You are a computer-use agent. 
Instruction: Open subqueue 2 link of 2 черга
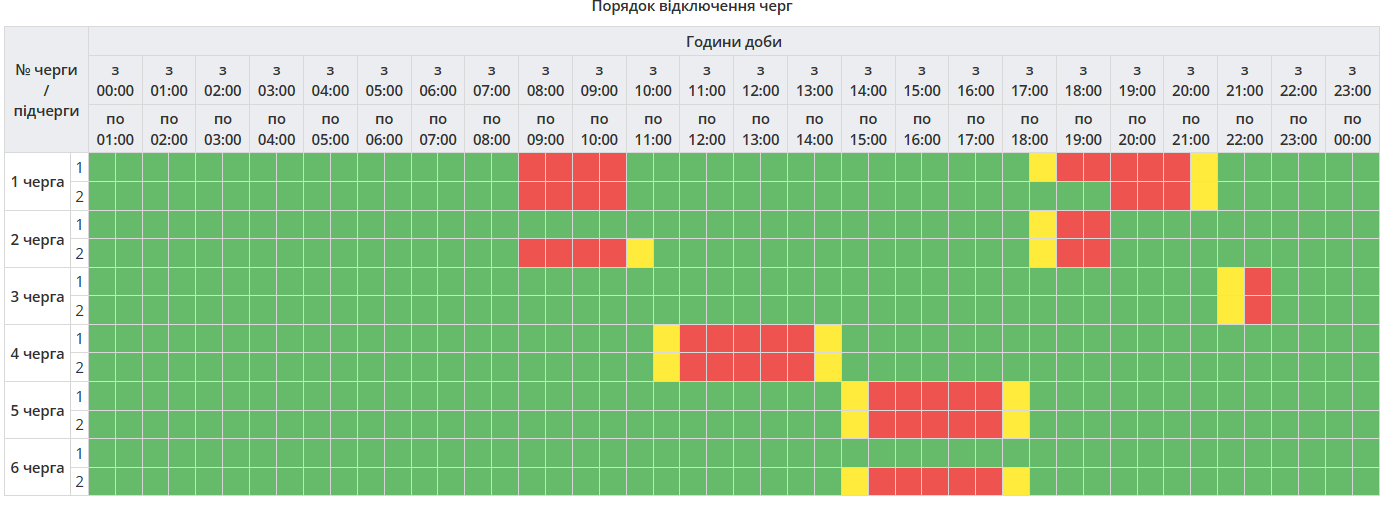click(x=79, y=253)
